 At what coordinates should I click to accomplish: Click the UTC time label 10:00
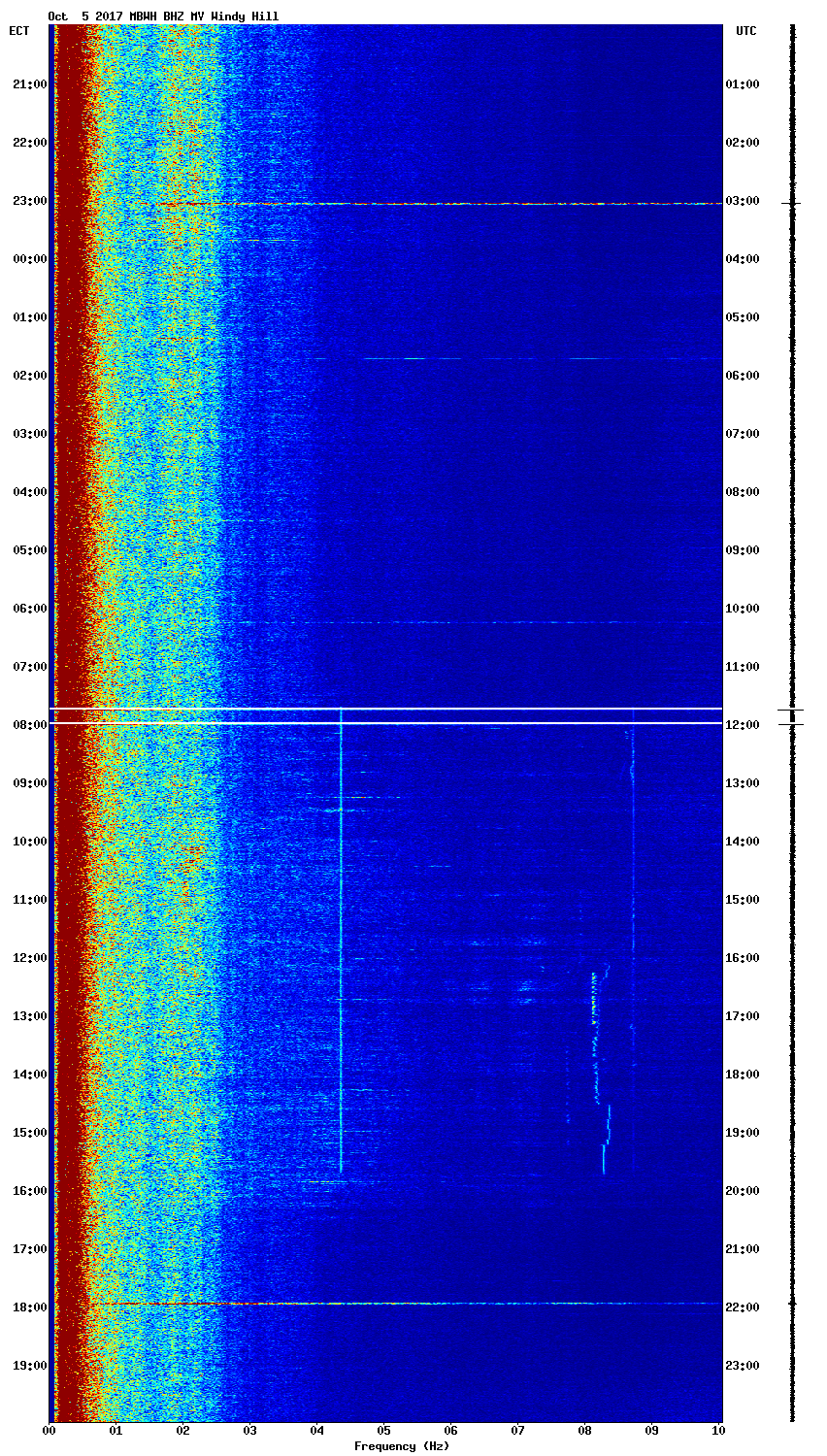pos(743,609)
